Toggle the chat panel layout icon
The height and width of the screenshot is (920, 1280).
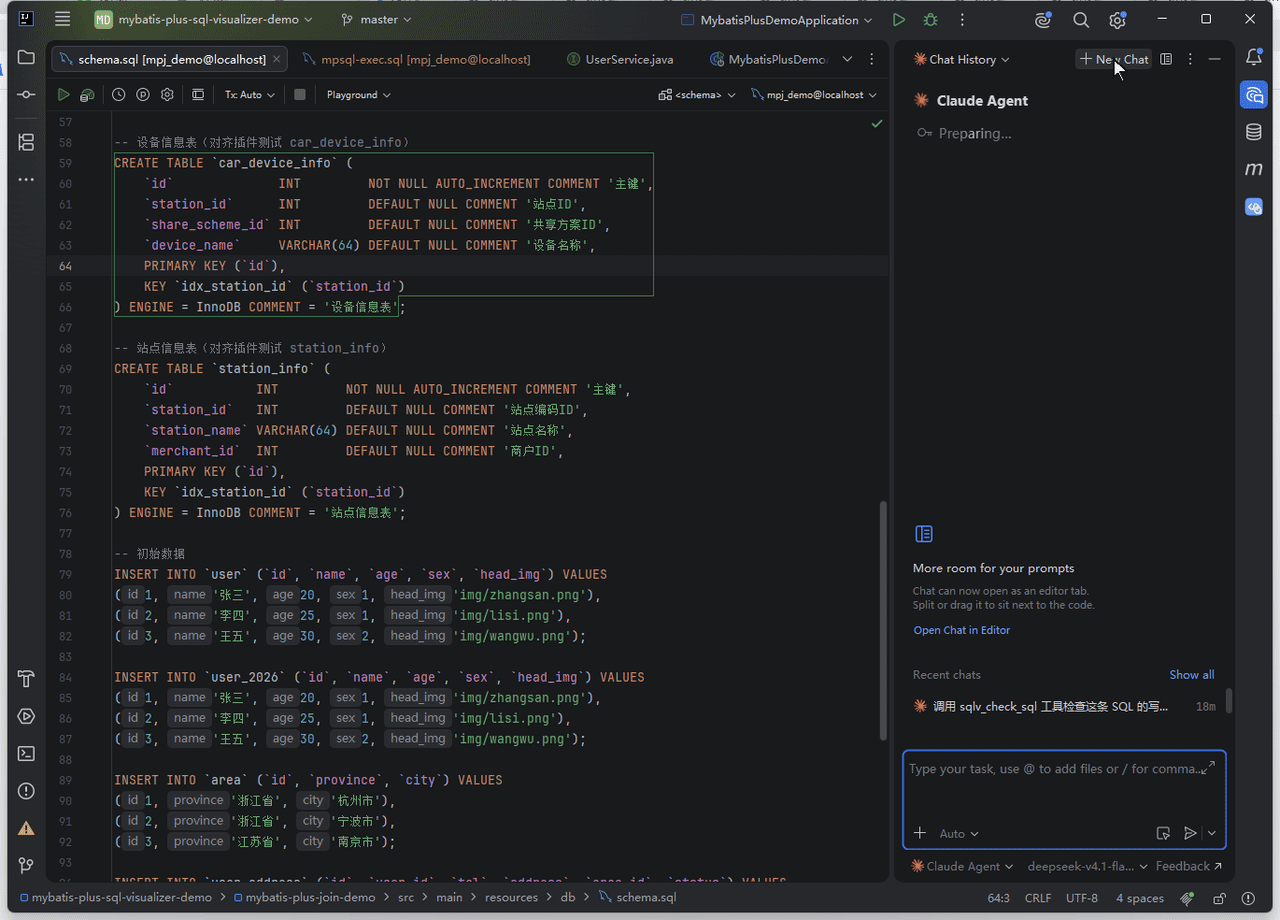[1166, 59]
